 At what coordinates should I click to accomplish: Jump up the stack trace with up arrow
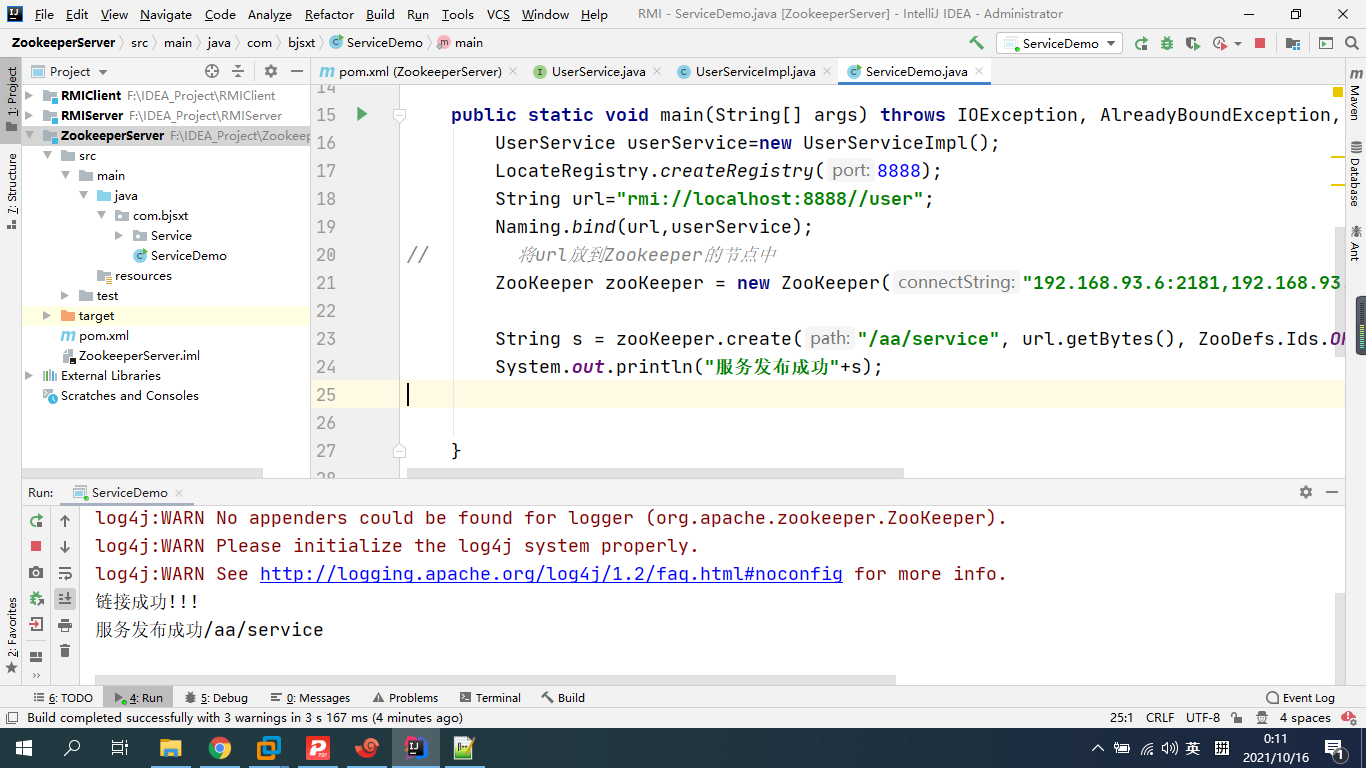[x=65, y=520]
